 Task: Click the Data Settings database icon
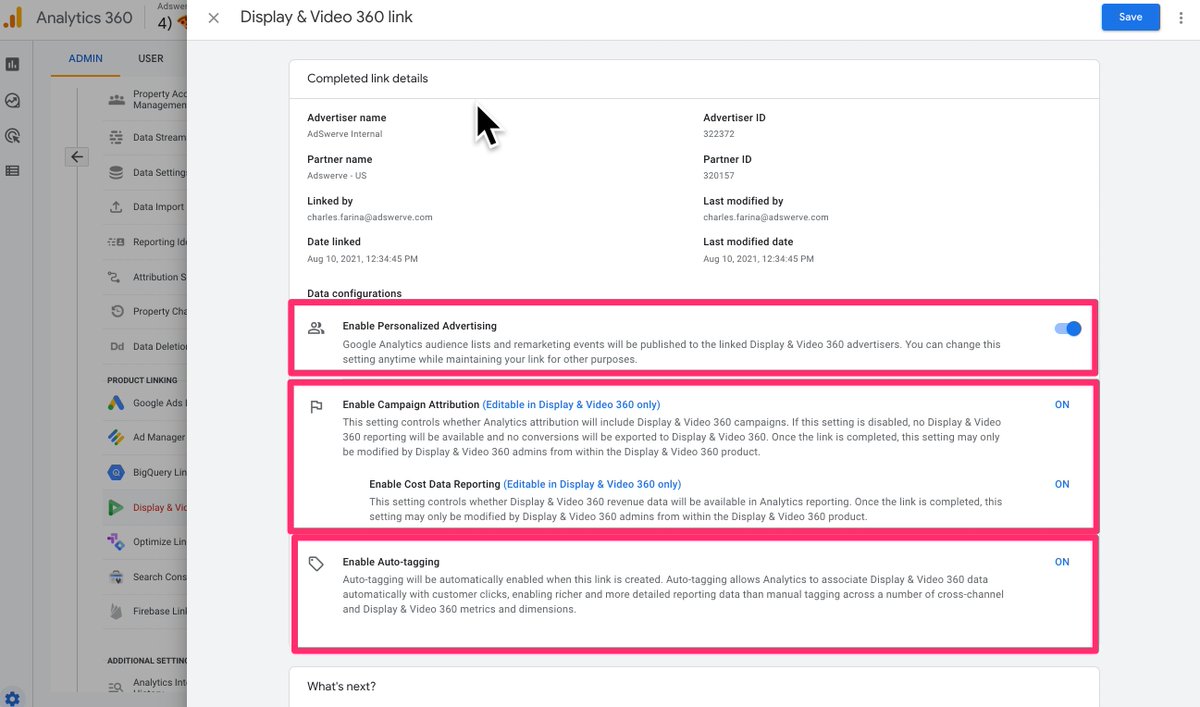coord(116,172)
